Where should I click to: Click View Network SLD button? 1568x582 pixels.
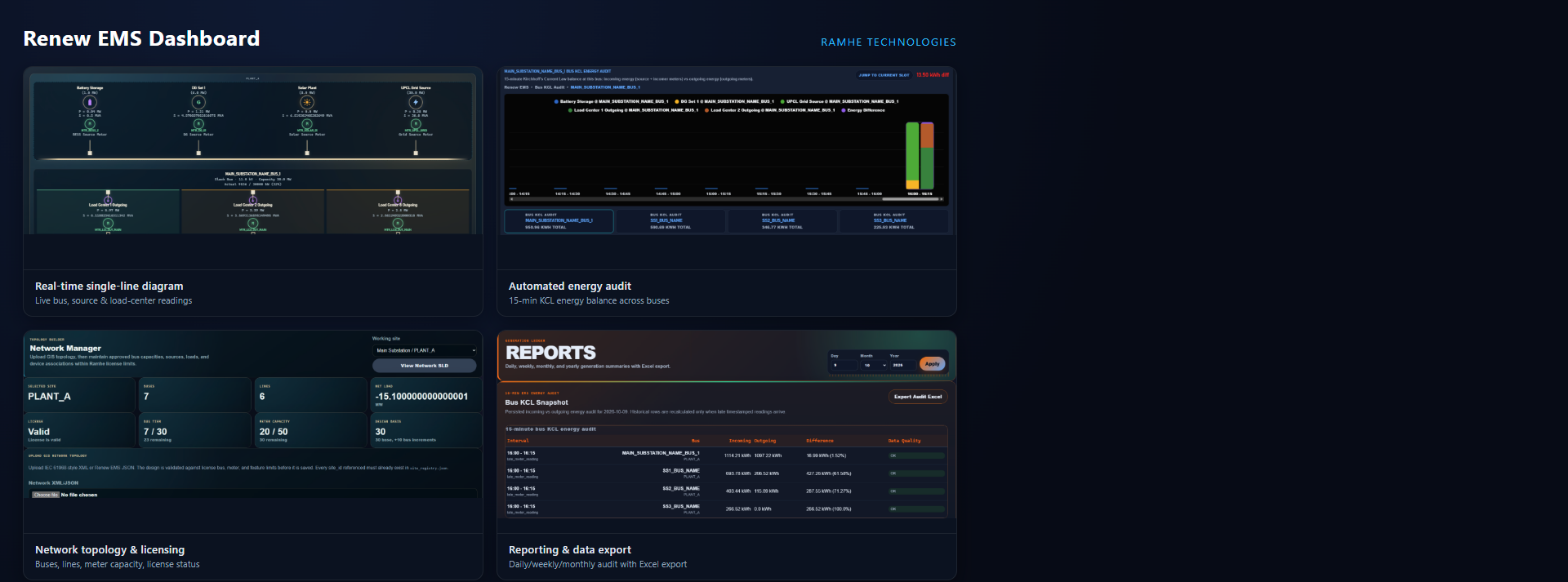(424, 366)
